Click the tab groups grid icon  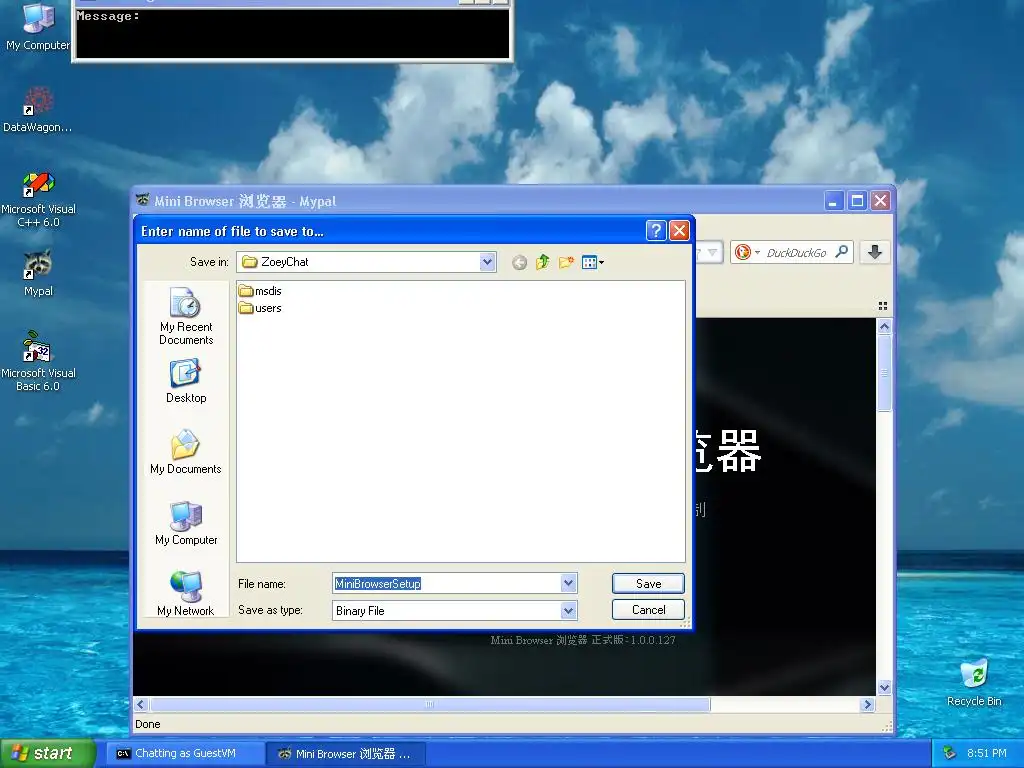[883, 306]
